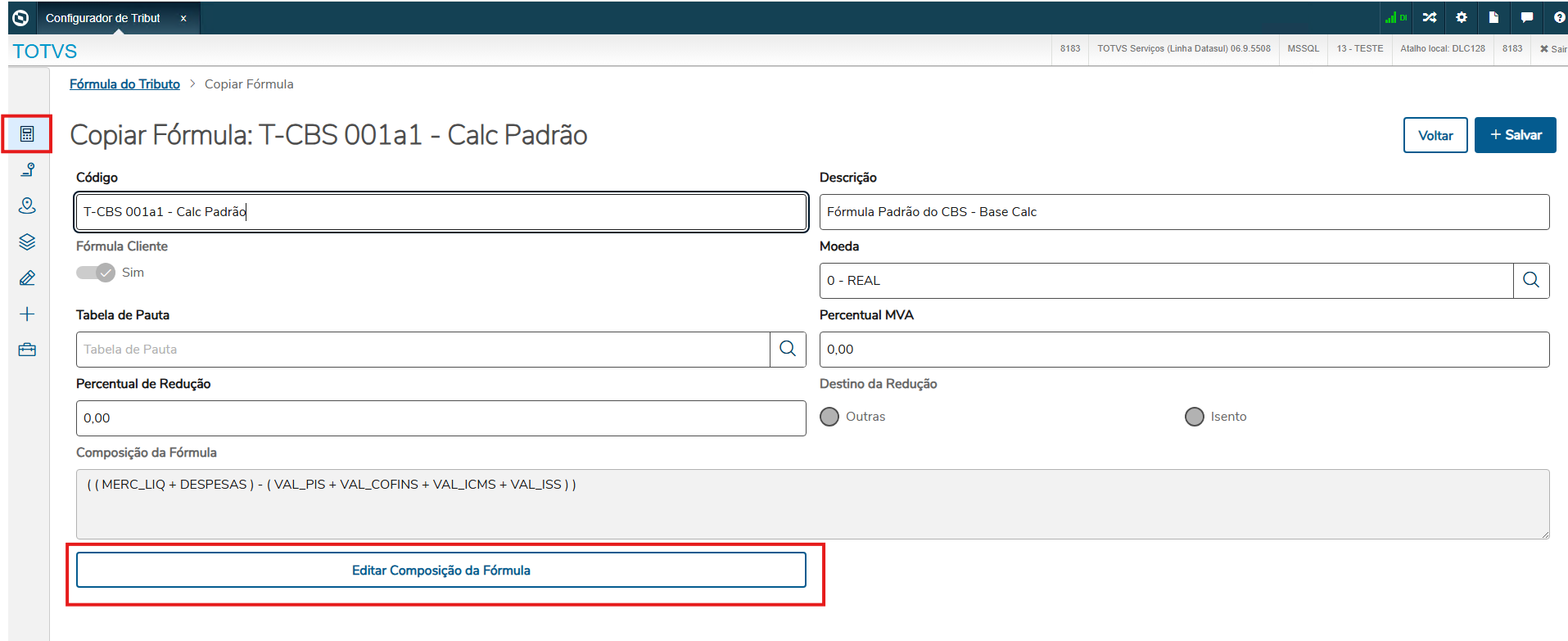Open the pencil edit sidebar icon
The image size is (1568, 641).
[27, 278]
